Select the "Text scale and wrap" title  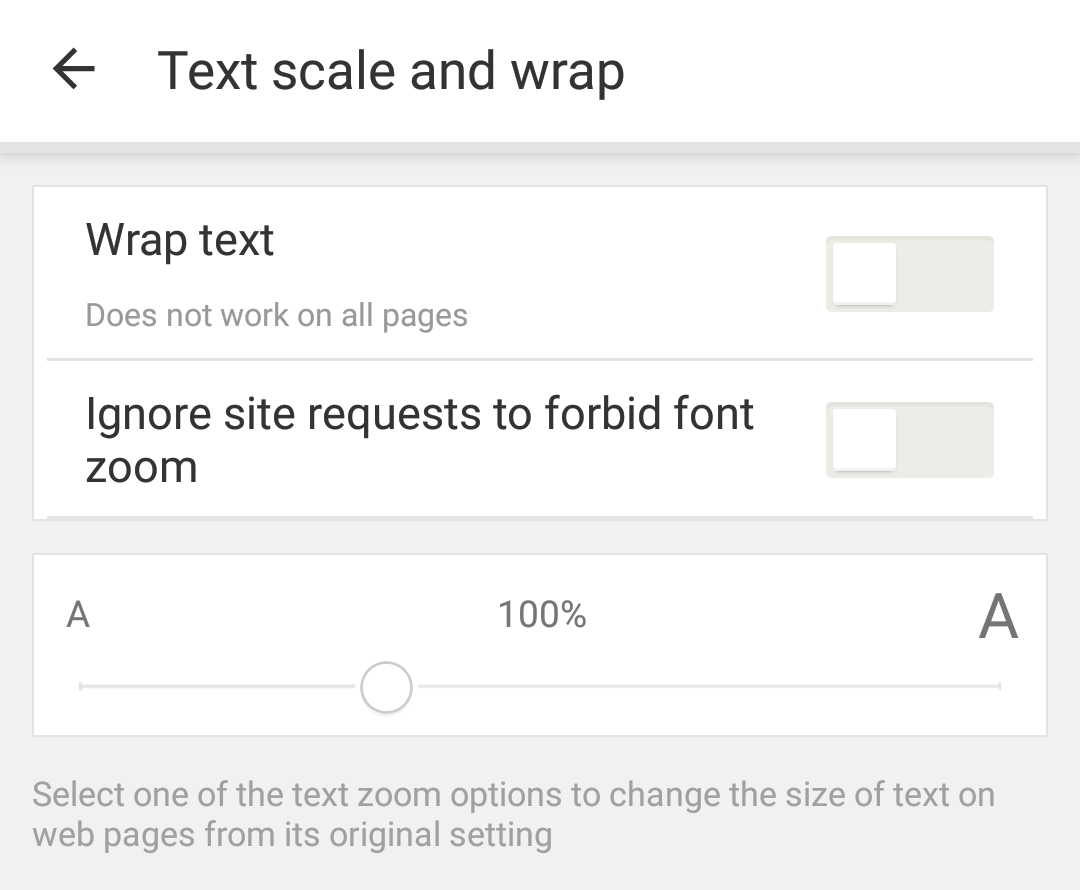pos(391,71)
